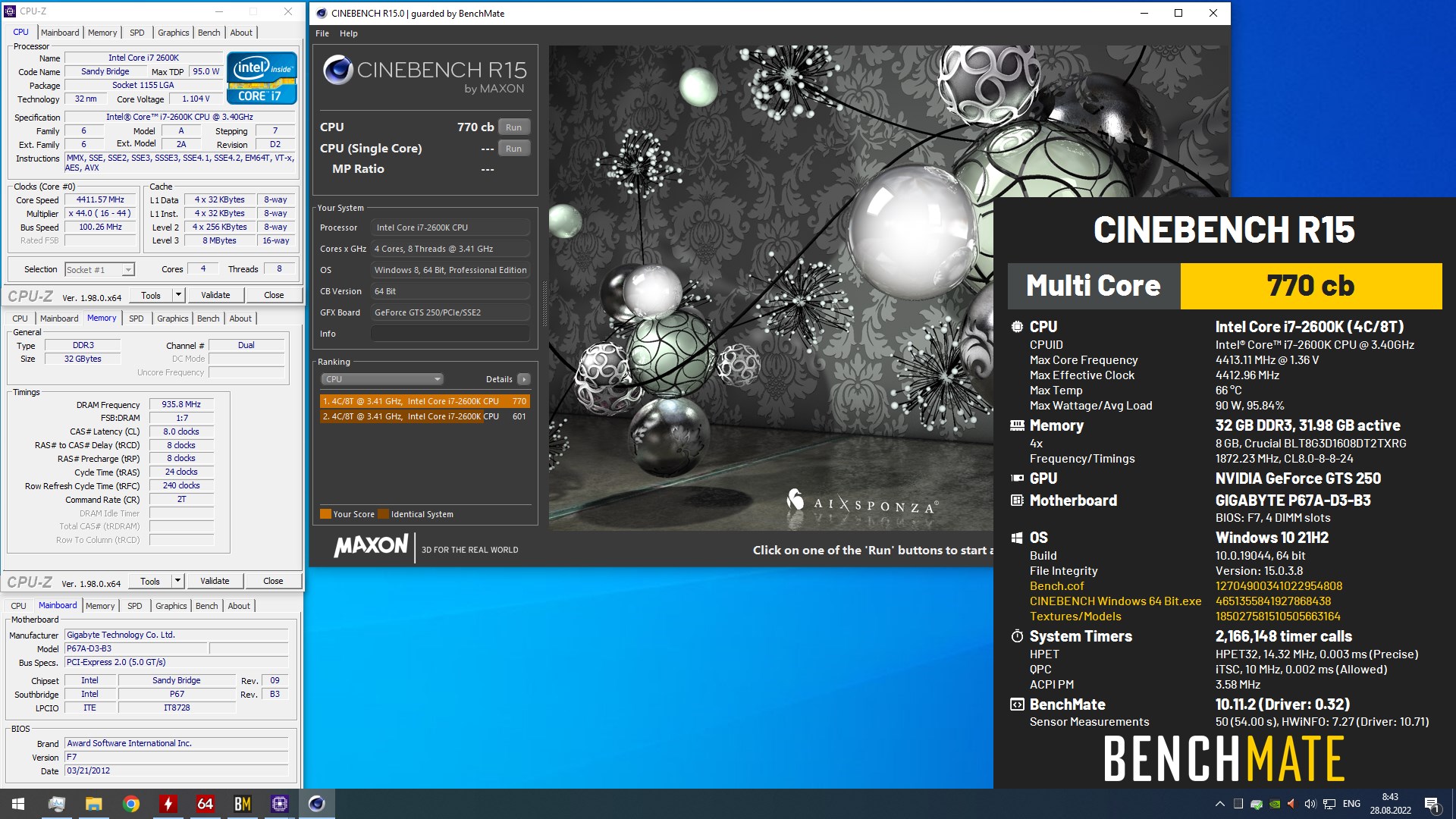Click the 770 cb Multi Core score in BenchMate
1456x819 pixels.
coord(1311,286)
